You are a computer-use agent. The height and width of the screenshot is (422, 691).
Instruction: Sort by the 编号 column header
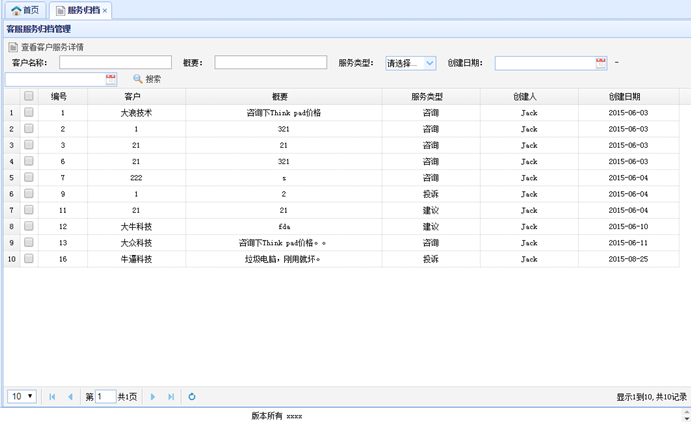tap(63, 96)
